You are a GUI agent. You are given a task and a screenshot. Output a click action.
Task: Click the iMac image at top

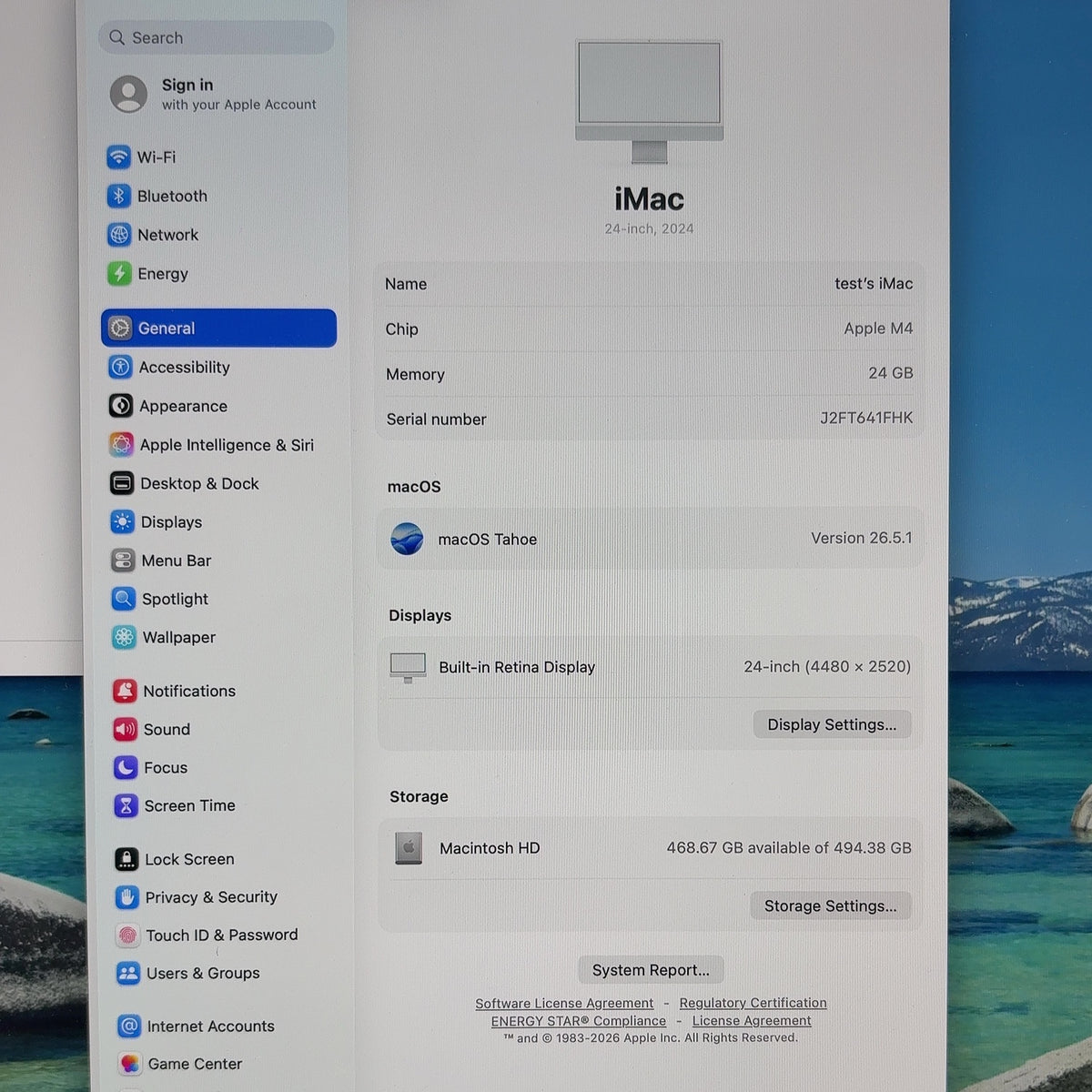pos(650,102)
